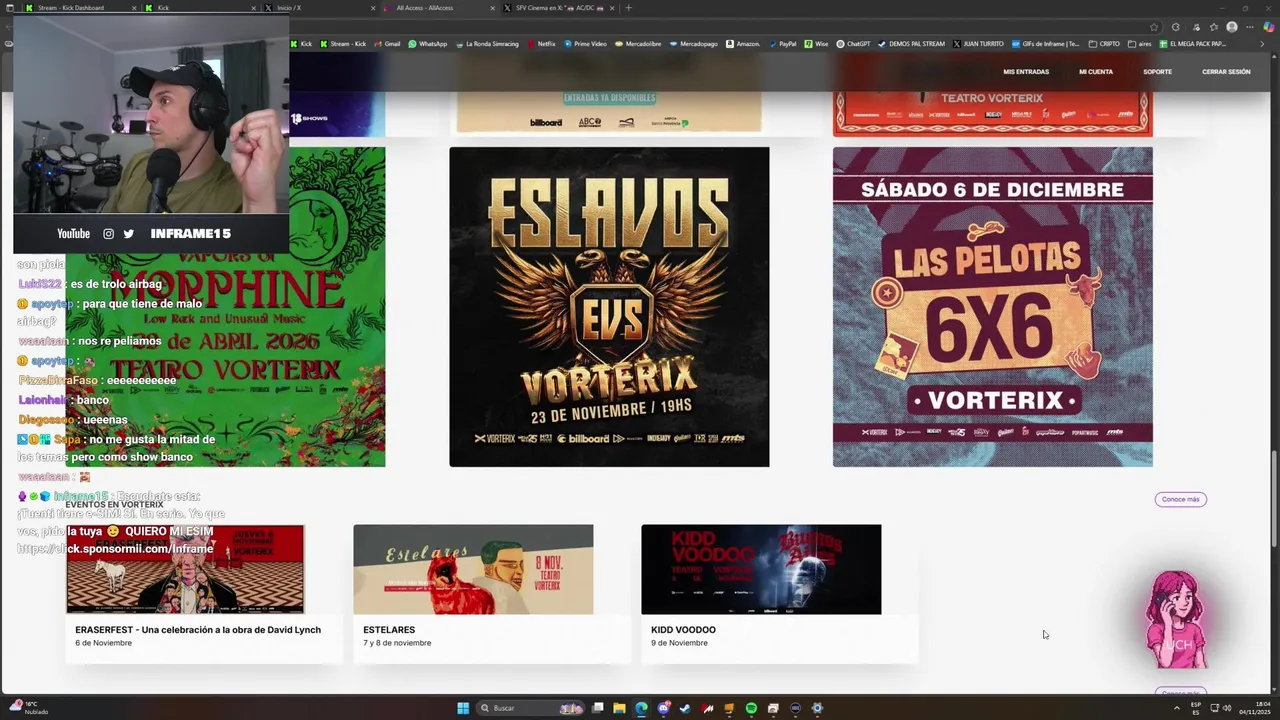
Task: Open Vapors of Morphine event poster
Action: click(x=225, y=307)
